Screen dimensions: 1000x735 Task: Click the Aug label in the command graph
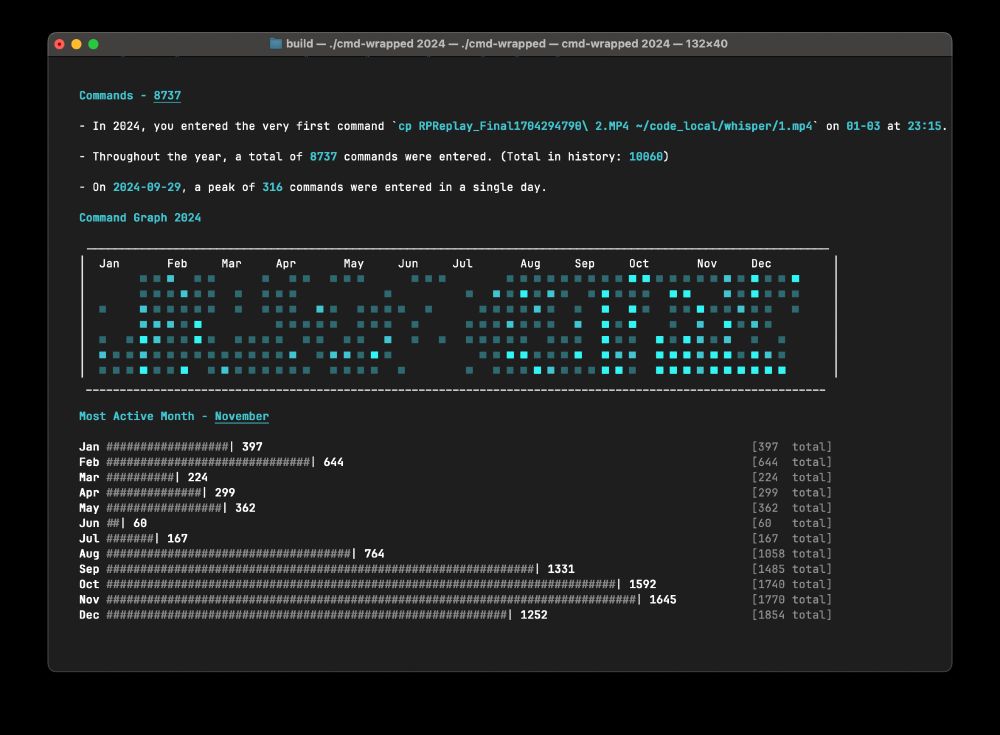tap(530, 264)
